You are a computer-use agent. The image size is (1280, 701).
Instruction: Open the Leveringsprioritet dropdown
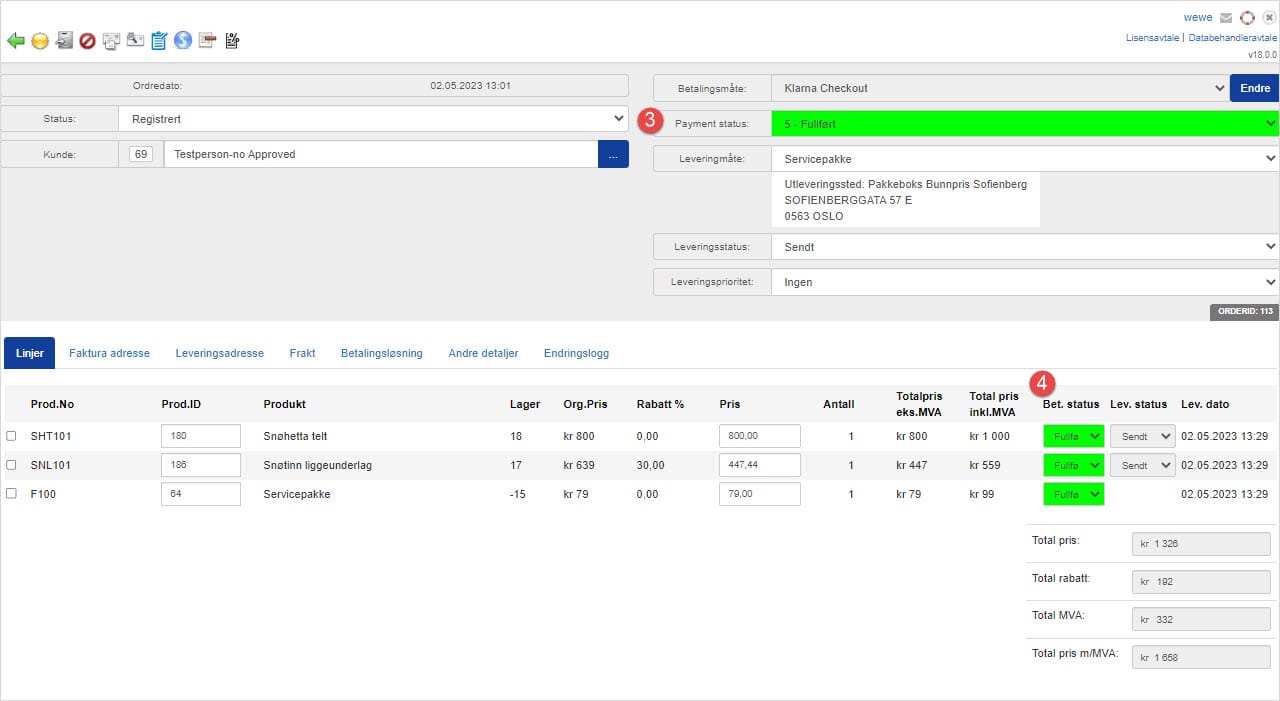(1024, 283)
